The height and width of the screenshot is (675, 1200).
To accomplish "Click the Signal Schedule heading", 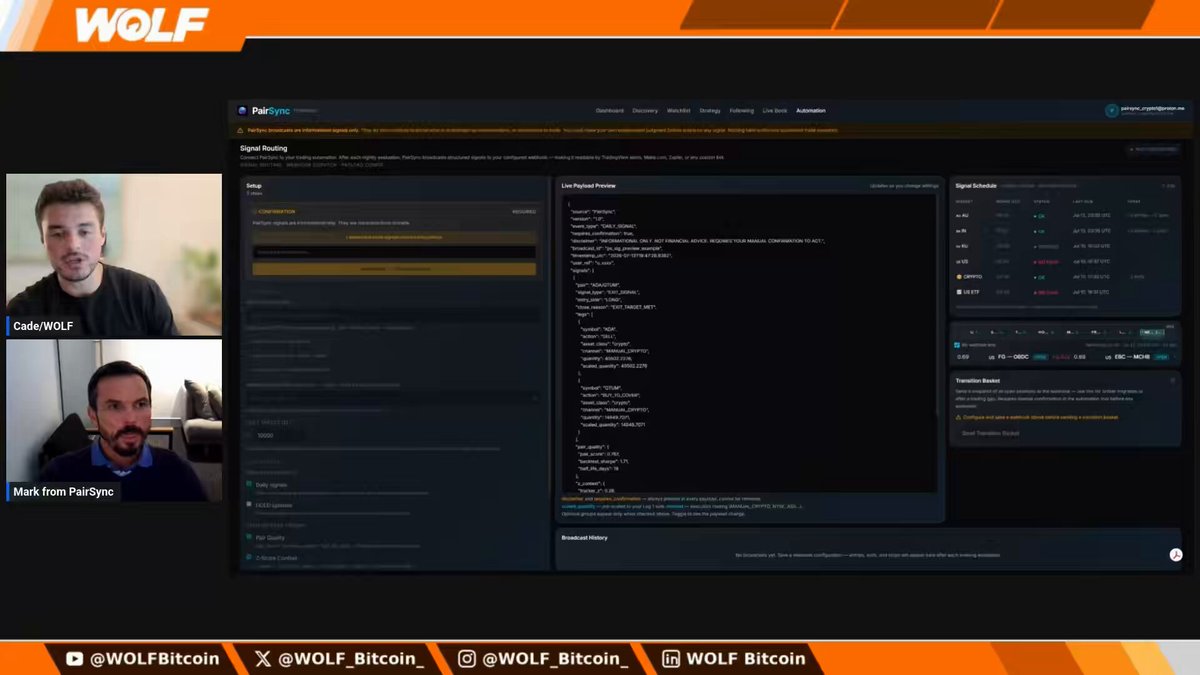I will (x=976, y=185).
